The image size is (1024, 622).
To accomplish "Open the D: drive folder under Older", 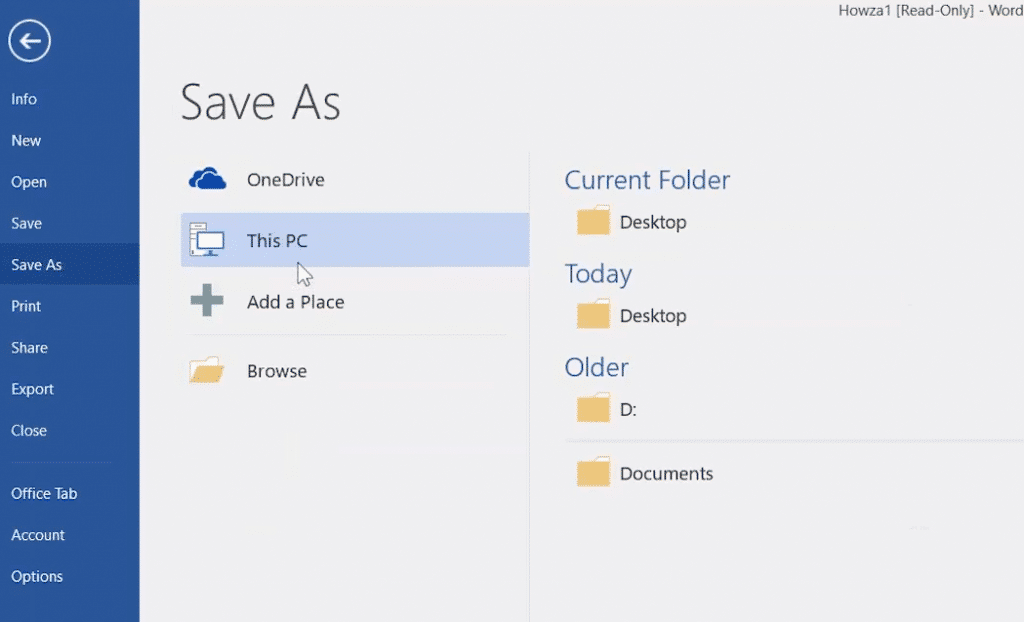I will click(x=593, y=407).
